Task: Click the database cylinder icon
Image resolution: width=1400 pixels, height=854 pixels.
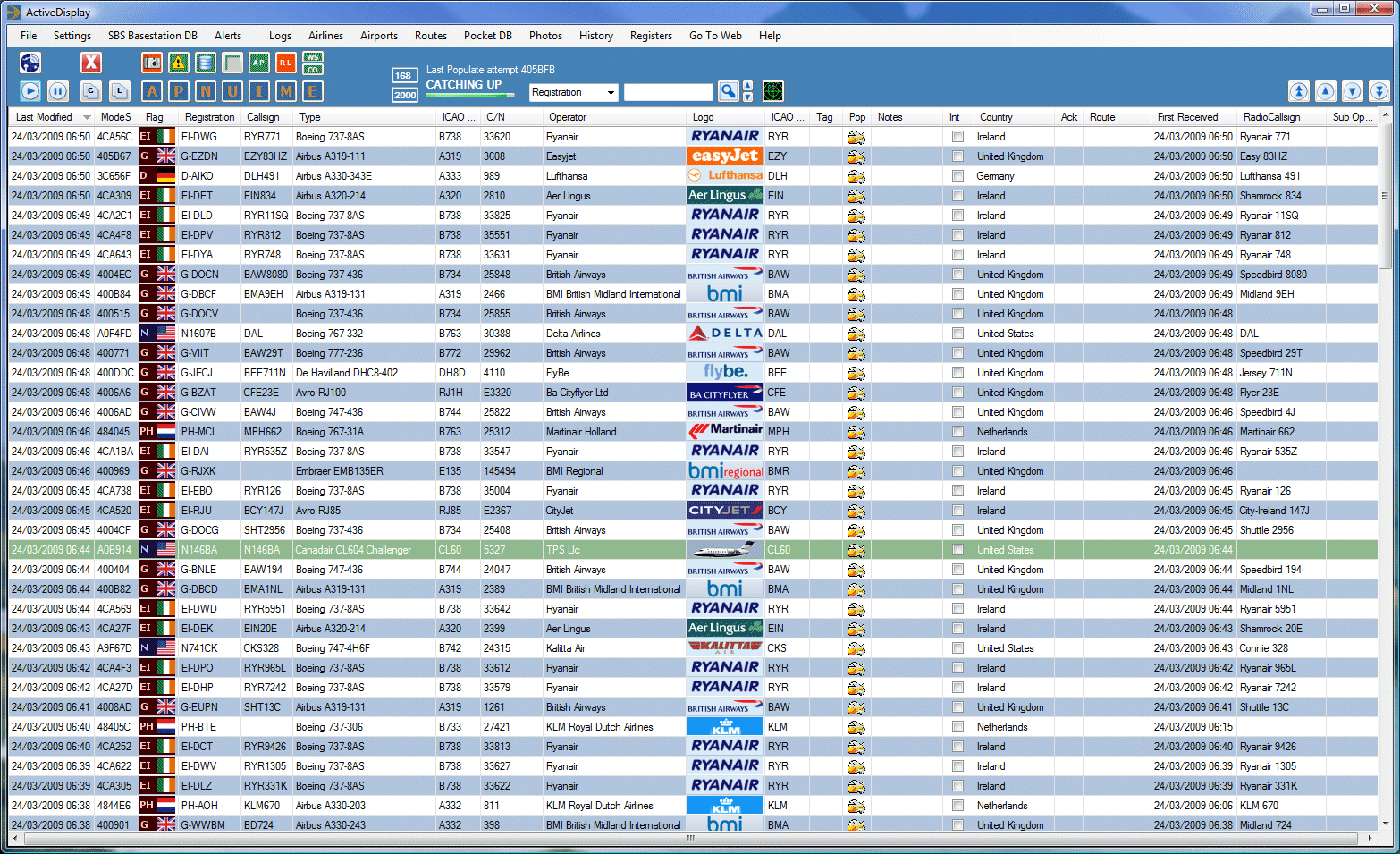Action: (206, 63)
